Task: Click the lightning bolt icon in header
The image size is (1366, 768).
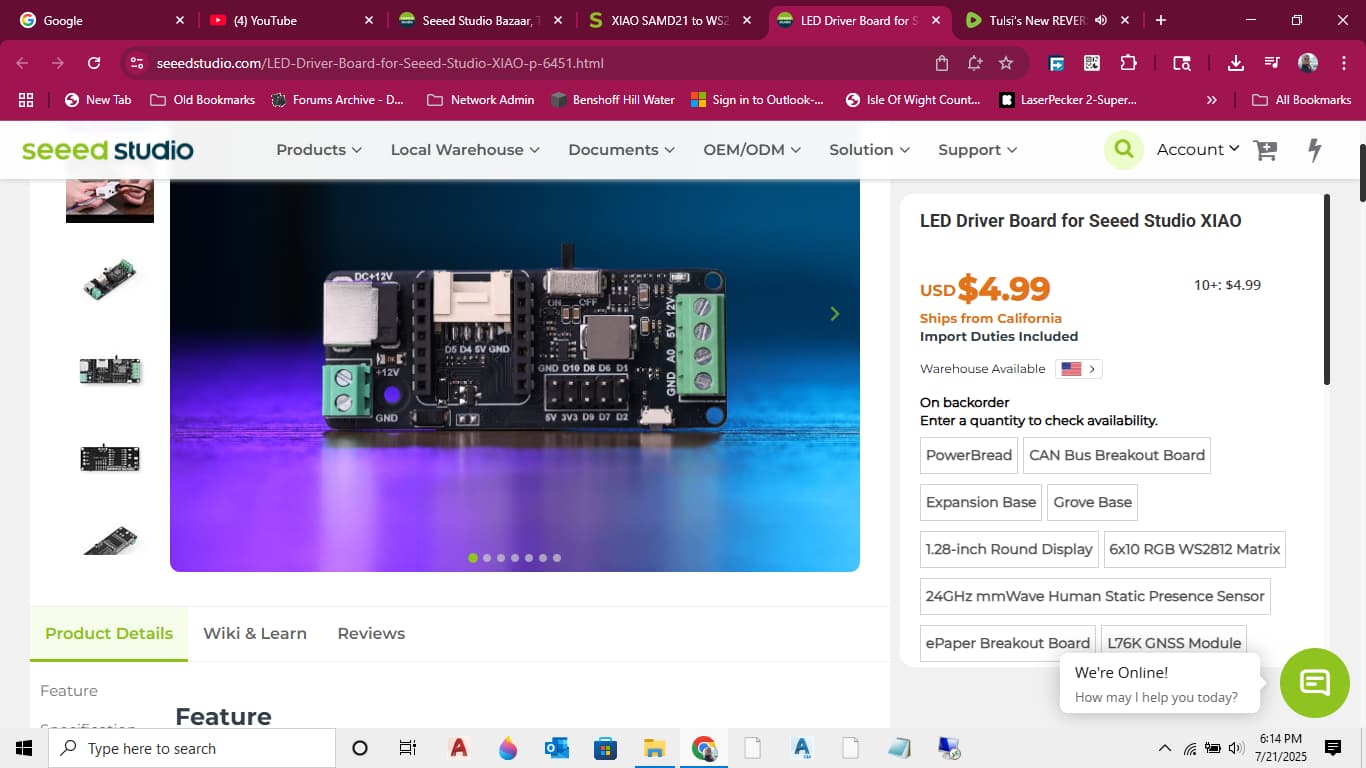Action: (1315, 150)
